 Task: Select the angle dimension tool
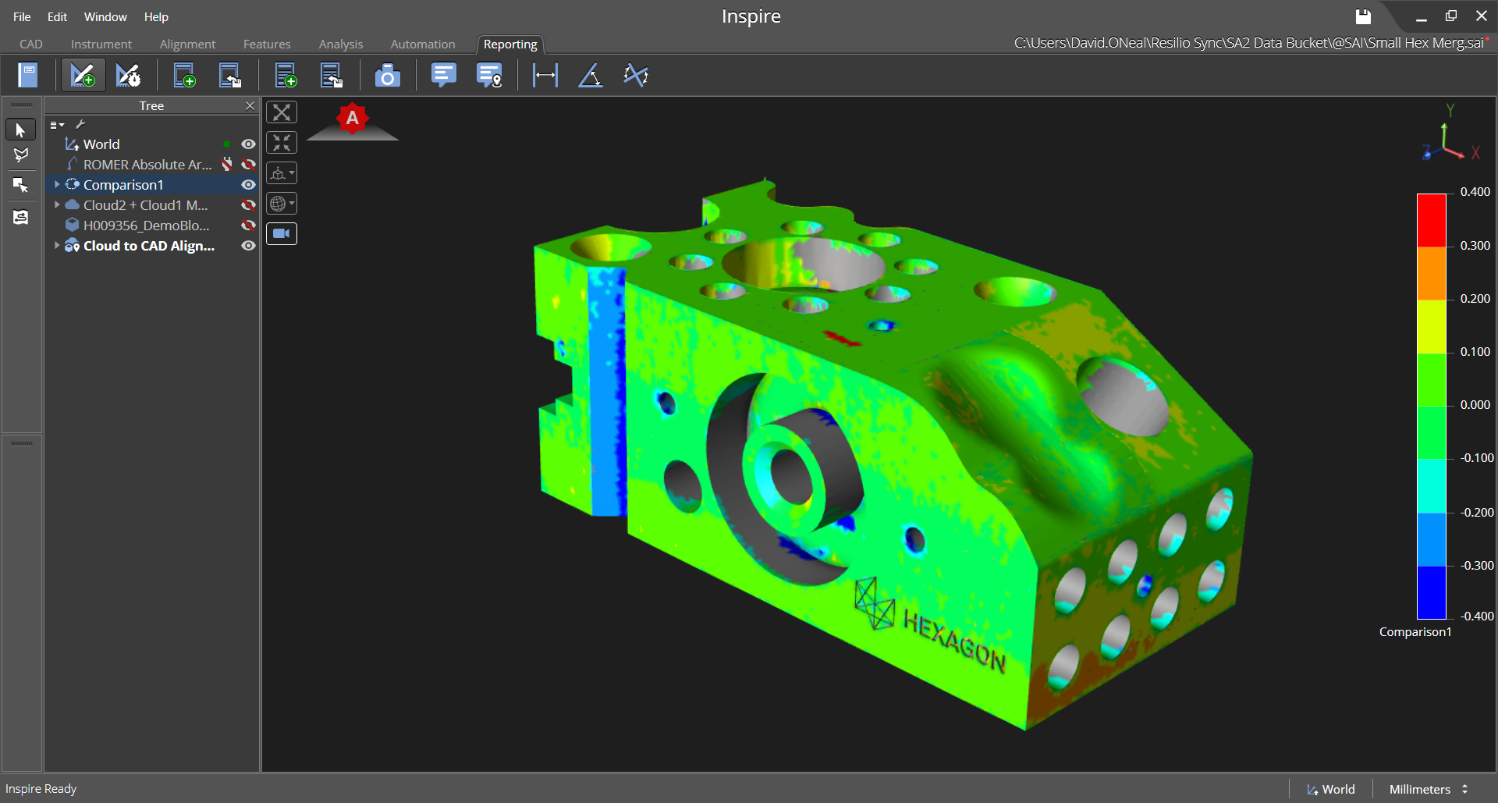click(590, 76)
